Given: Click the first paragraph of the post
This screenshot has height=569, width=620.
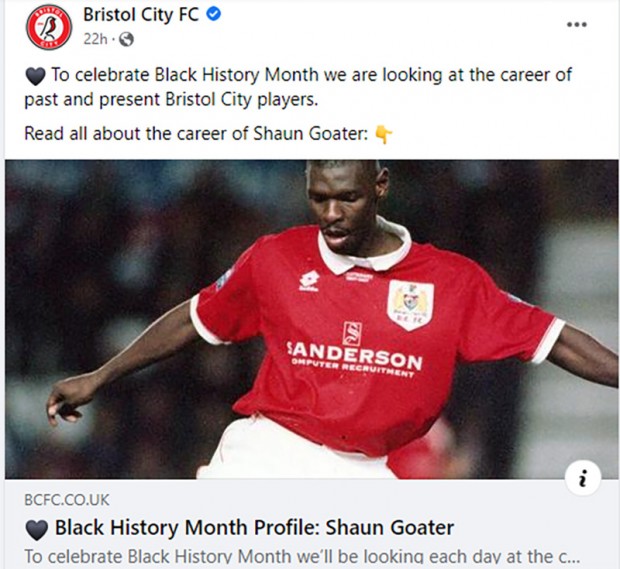Looking at the screenshot, I should tap(298, 87).
